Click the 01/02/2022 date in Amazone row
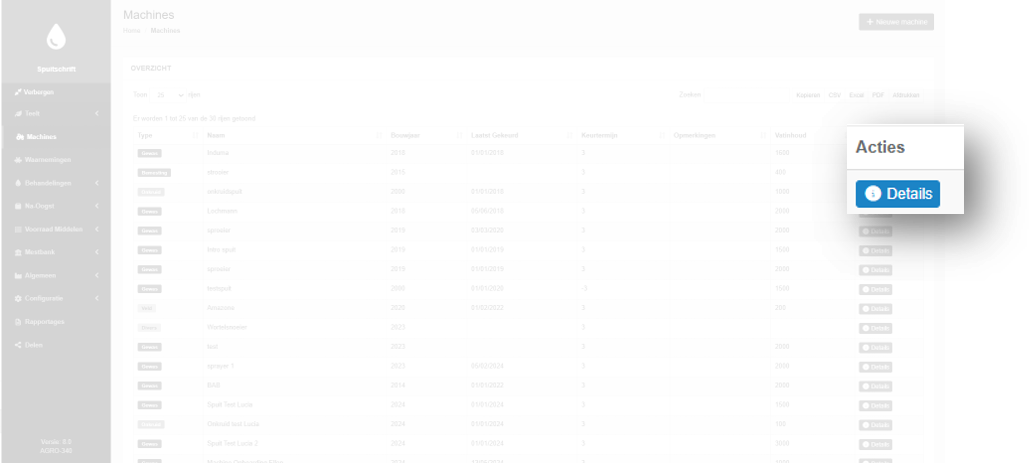 tap(486, 308)
